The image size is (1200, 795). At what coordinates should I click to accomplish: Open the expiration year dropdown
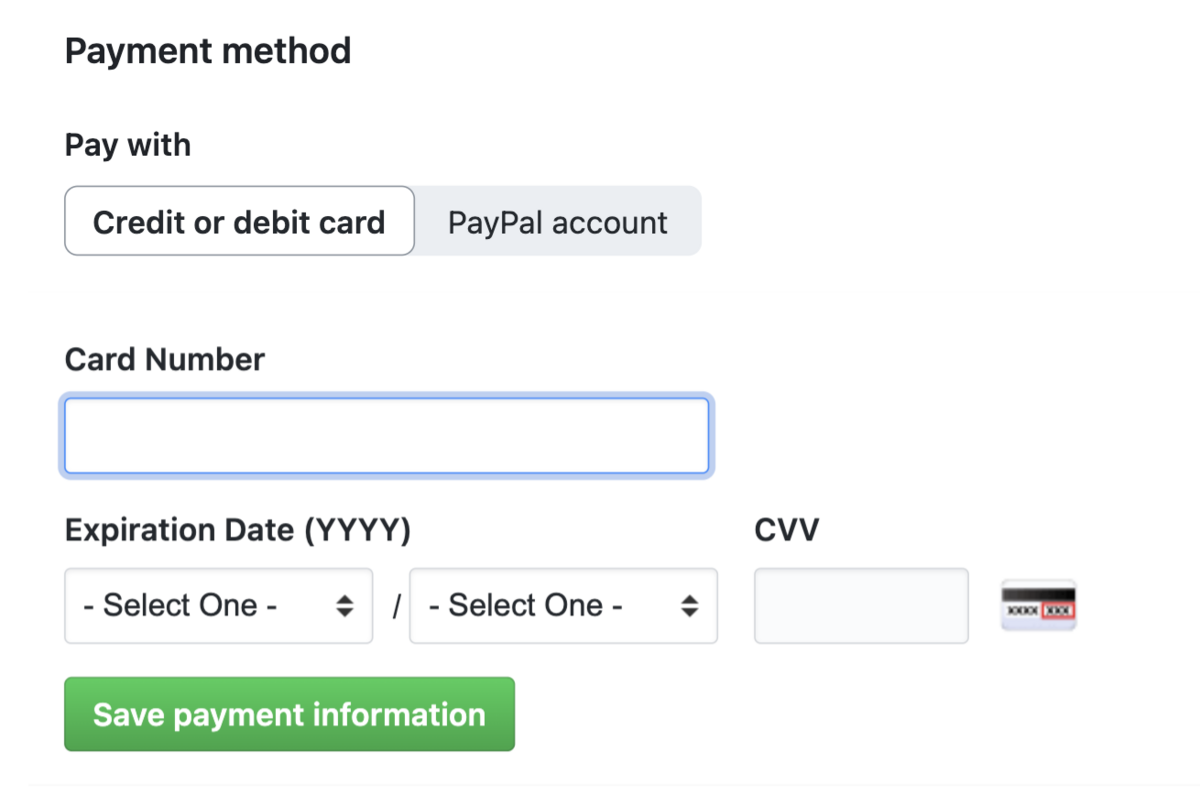pos(563,605)
